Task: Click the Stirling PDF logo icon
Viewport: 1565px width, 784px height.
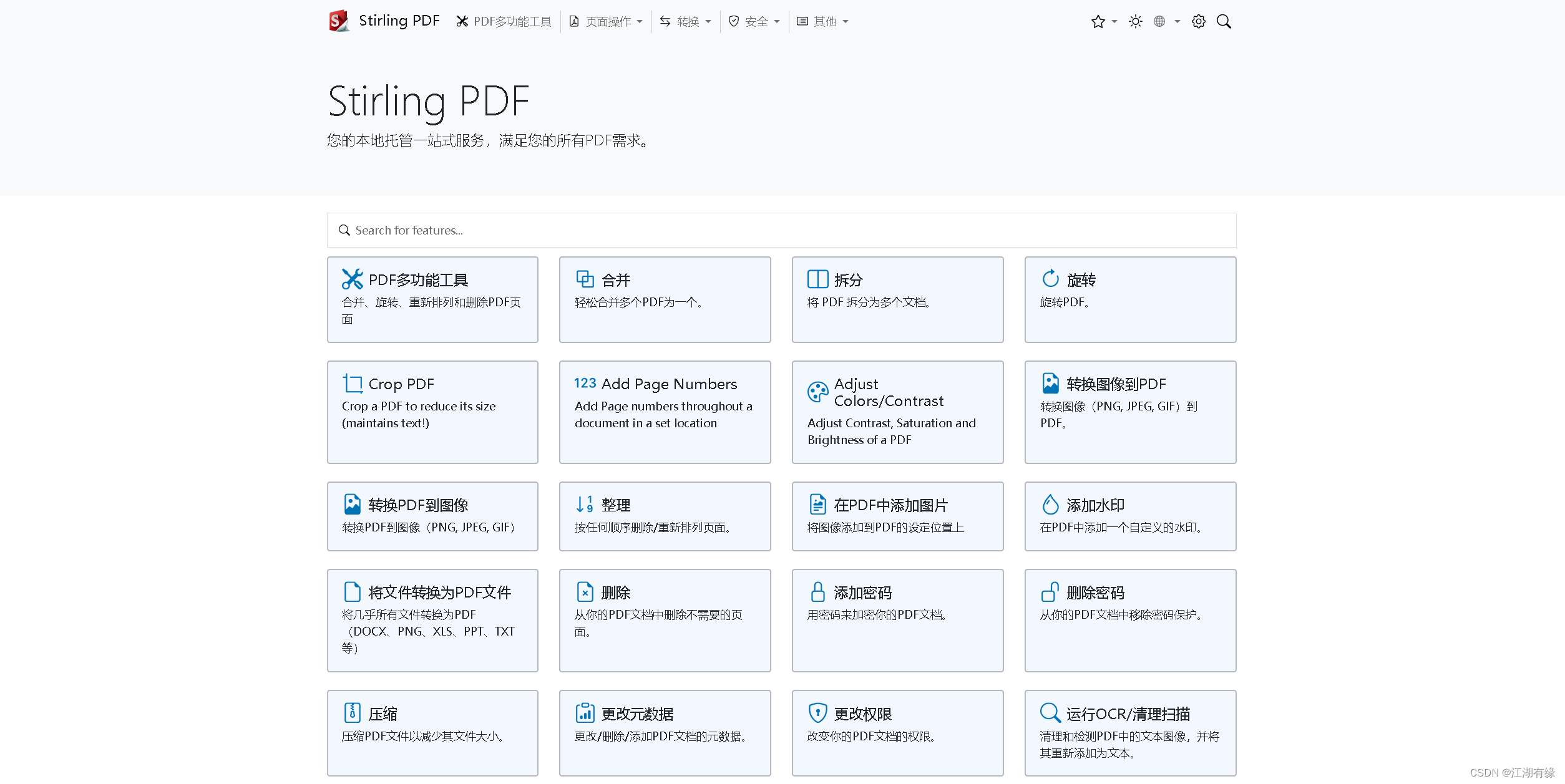Action: [x=339, y=21]
